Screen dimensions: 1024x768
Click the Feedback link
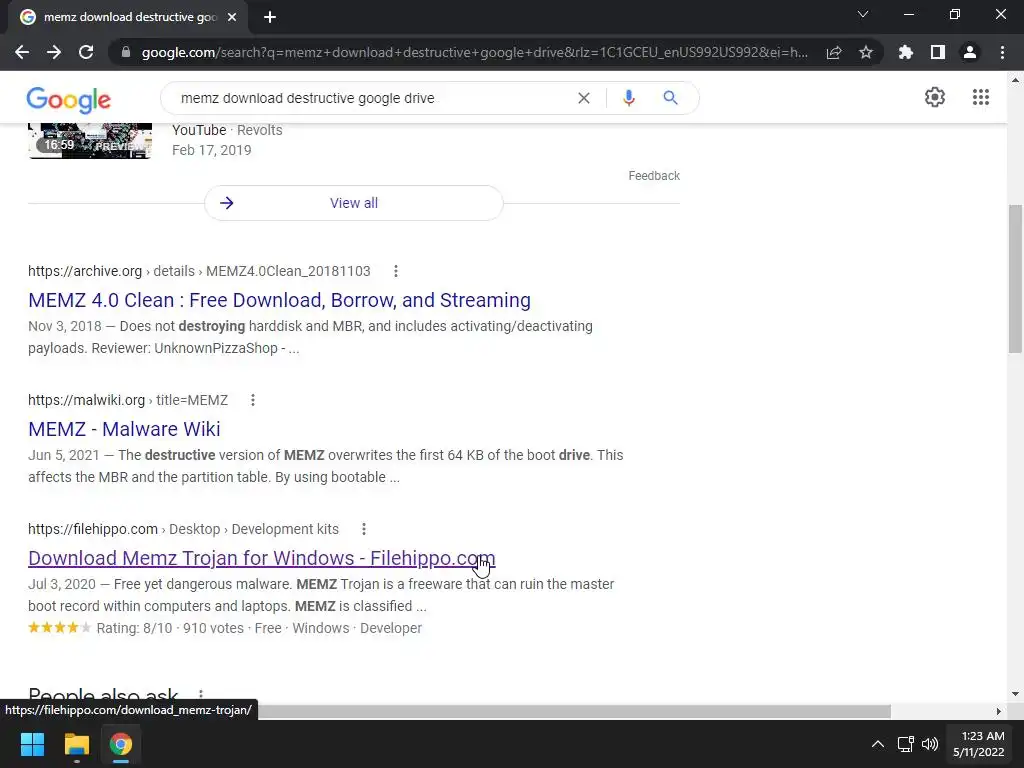tap(654, 176)
